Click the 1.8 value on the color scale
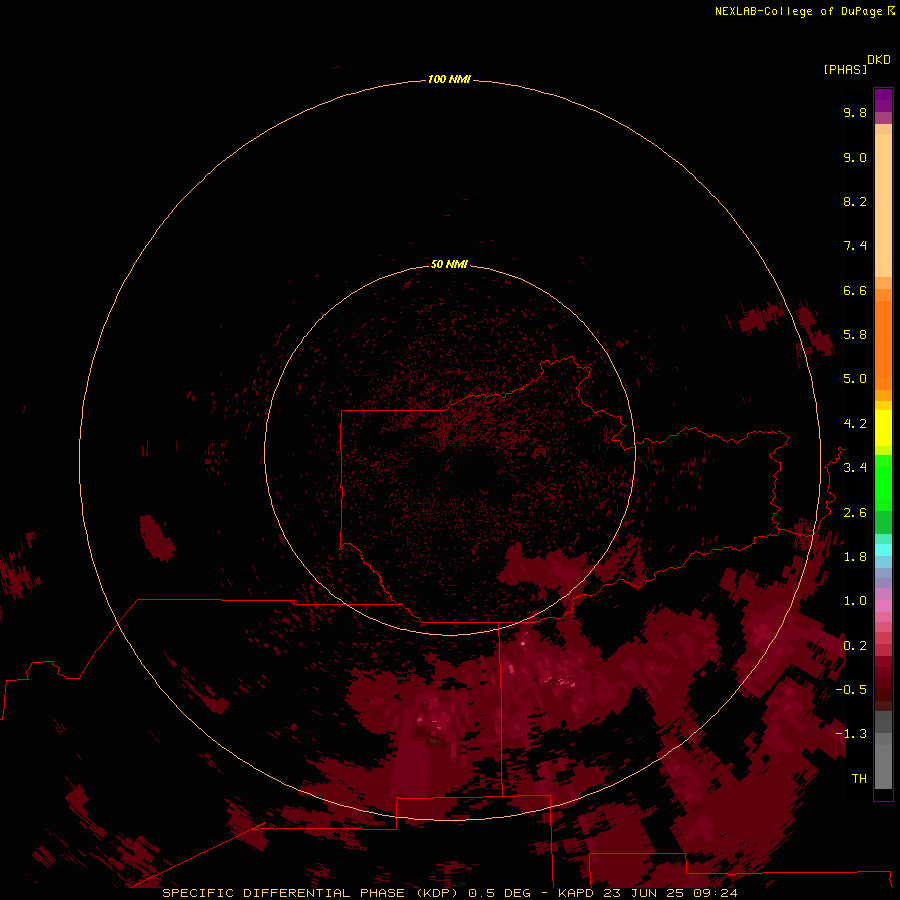Image resolution: width=900 pixels, height=900 pixels. (x=855, y=557)
